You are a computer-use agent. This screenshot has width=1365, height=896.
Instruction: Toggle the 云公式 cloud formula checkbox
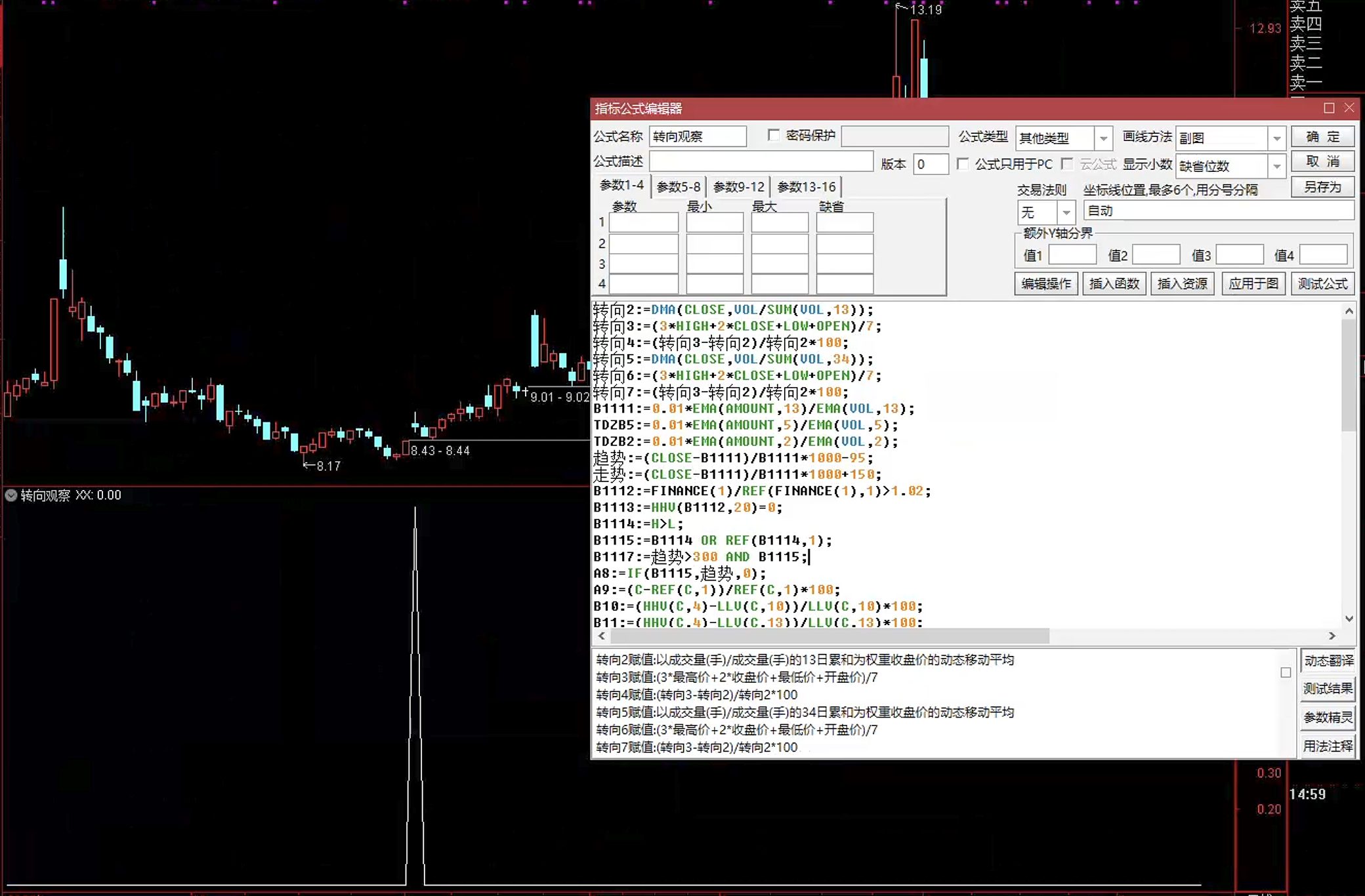click(1067, 164)
